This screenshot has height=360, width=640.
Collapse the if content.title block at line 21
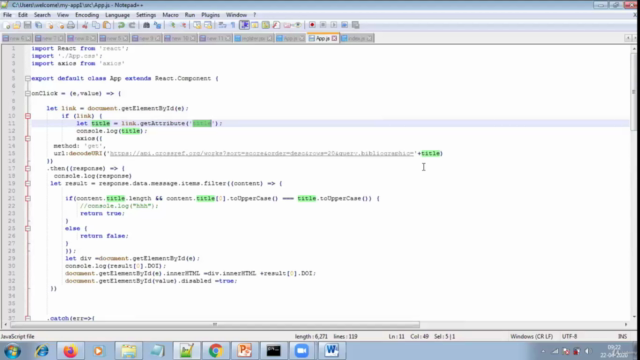tap(28, 198)
